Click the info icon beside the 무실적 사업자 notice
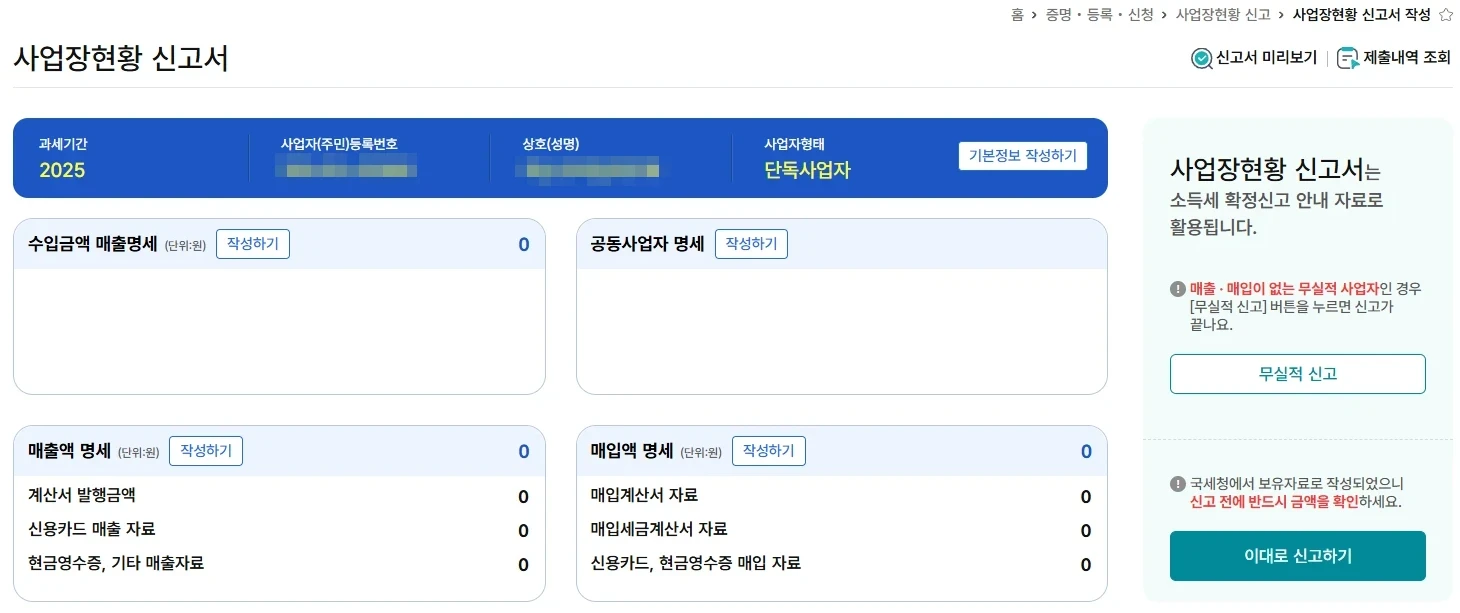Image resolution: width=1460 pixels, height=613 pixels. pyautogui.click(x=1178, y=289)
